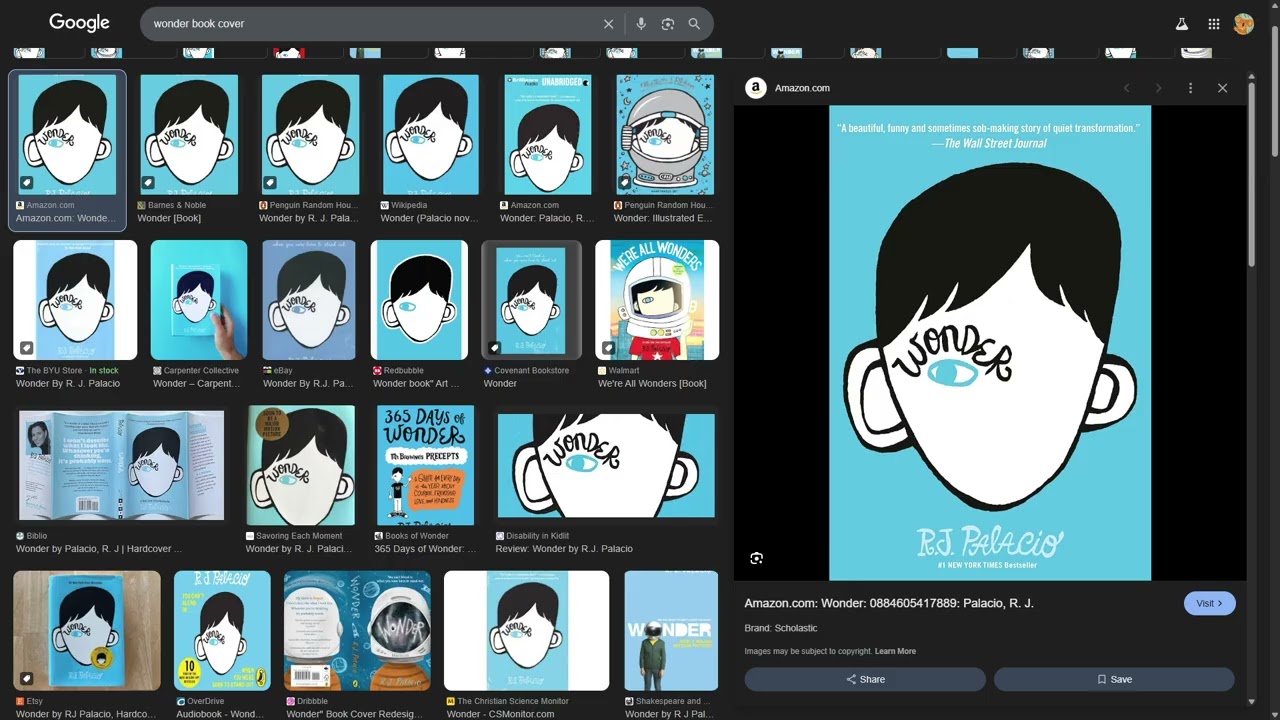Clear the search box text
This screenshot has height=720, width=1280.
pyautogui.click(x=608, y=24)
